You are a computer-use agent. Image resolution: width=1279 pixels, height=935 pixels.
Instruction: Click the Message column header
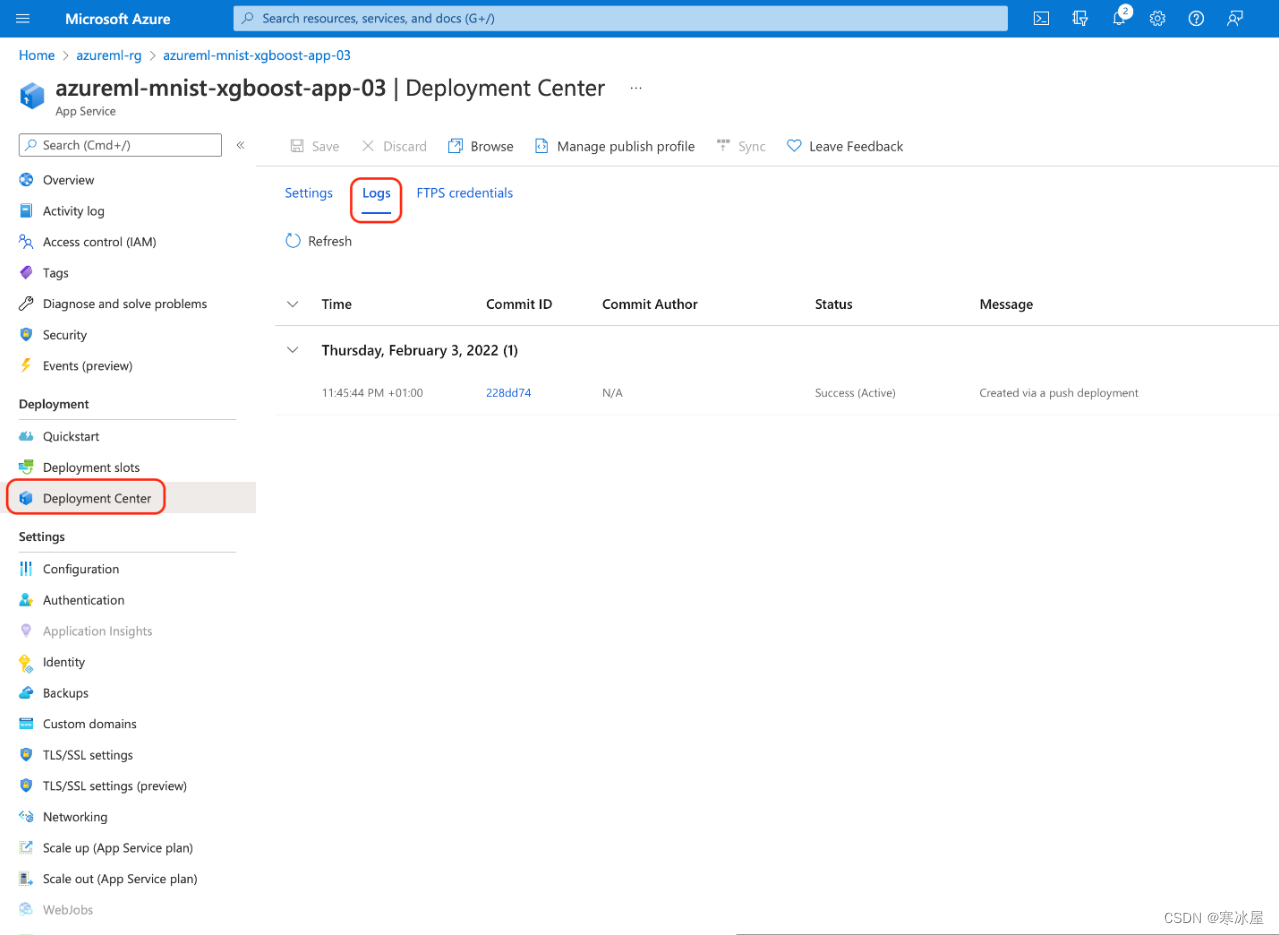(x=1006, y=304)
